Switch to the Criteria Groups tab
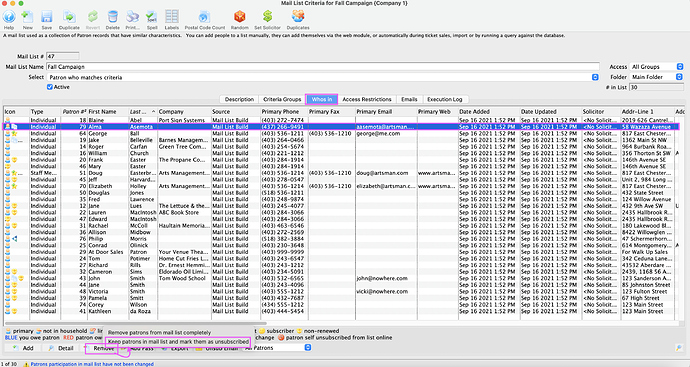The width and height of the screenshot is (690, 367). pyautogui.click(x=282, y=99)
